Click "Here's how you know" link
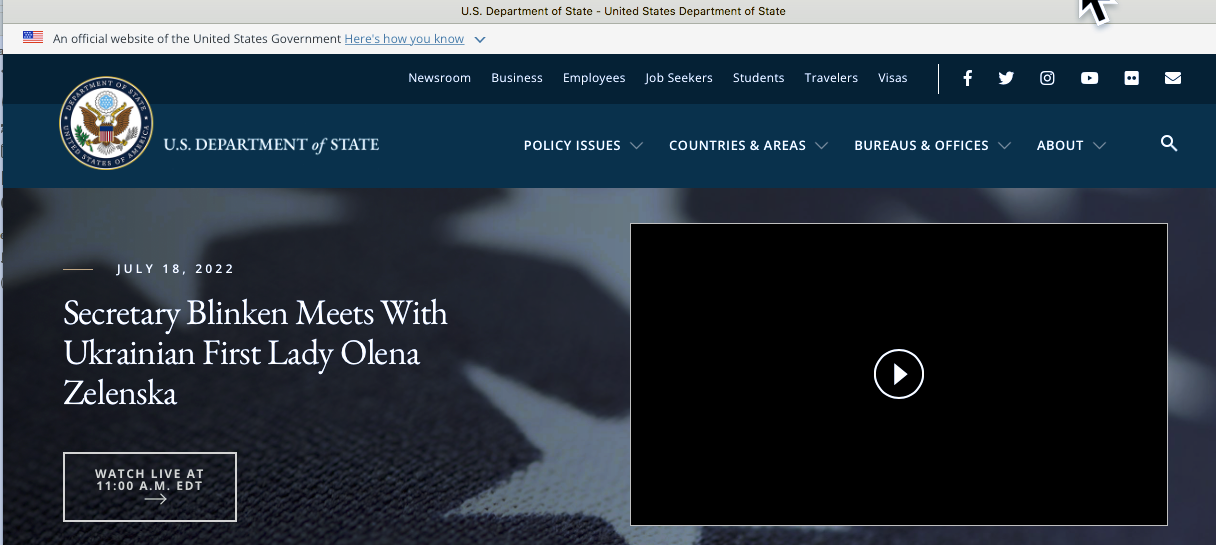 404,39
